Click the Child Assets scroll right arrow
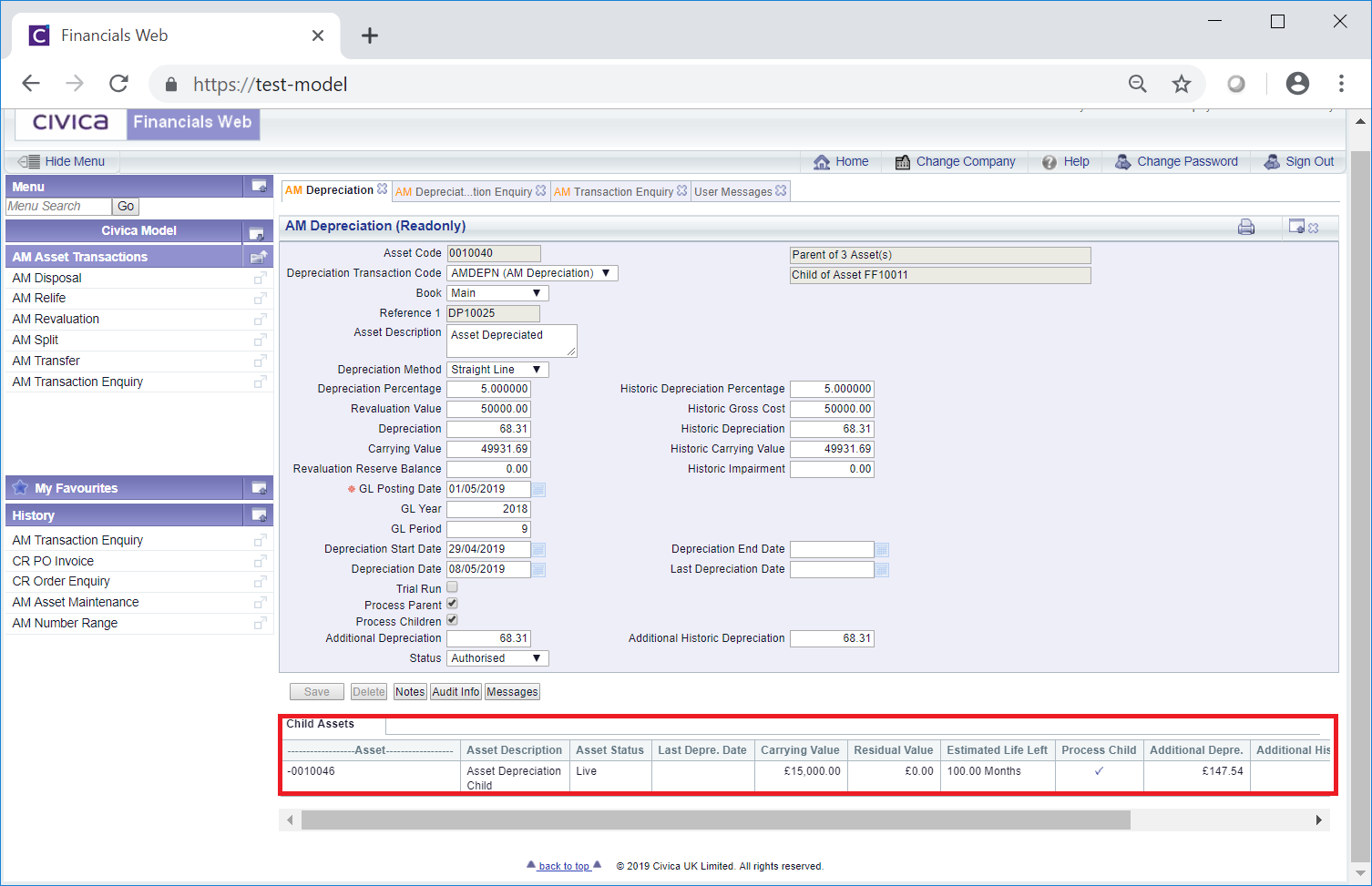Image resolution: width=1372 pixels, height=886 pixels. pos(1318,820)
